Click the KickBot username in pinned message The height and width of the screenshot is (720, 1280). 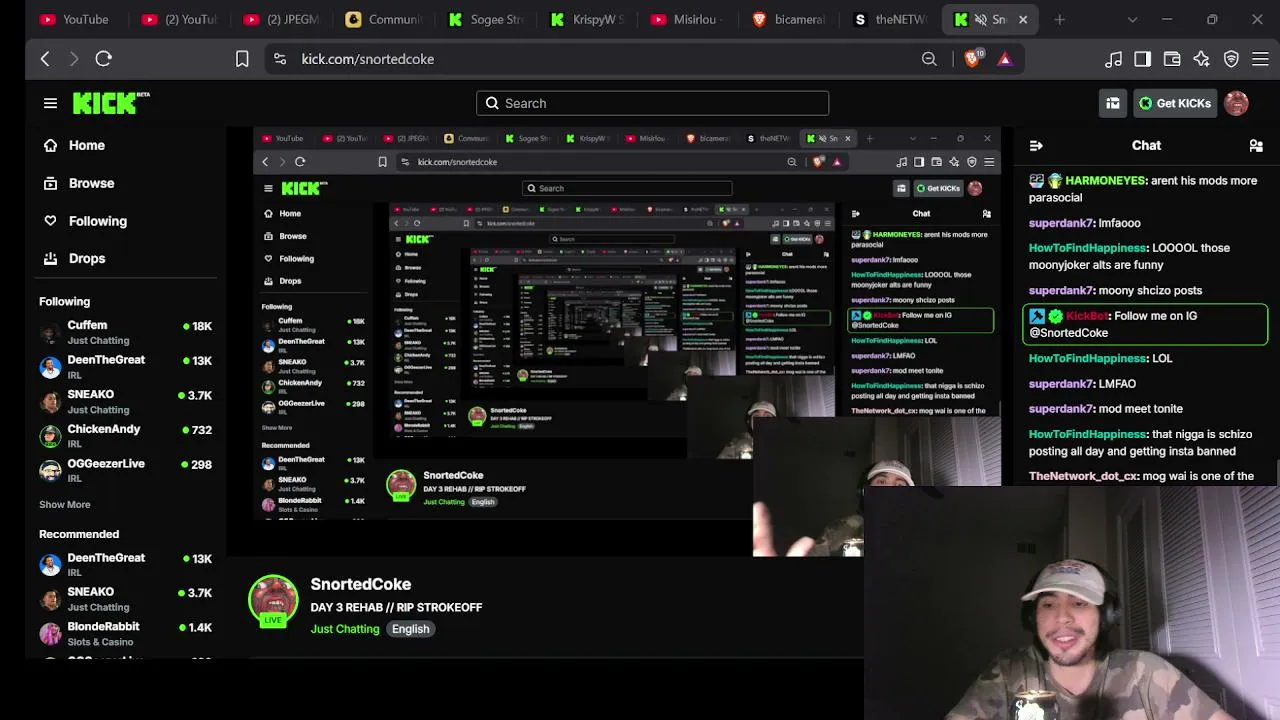coord(1087,316)
